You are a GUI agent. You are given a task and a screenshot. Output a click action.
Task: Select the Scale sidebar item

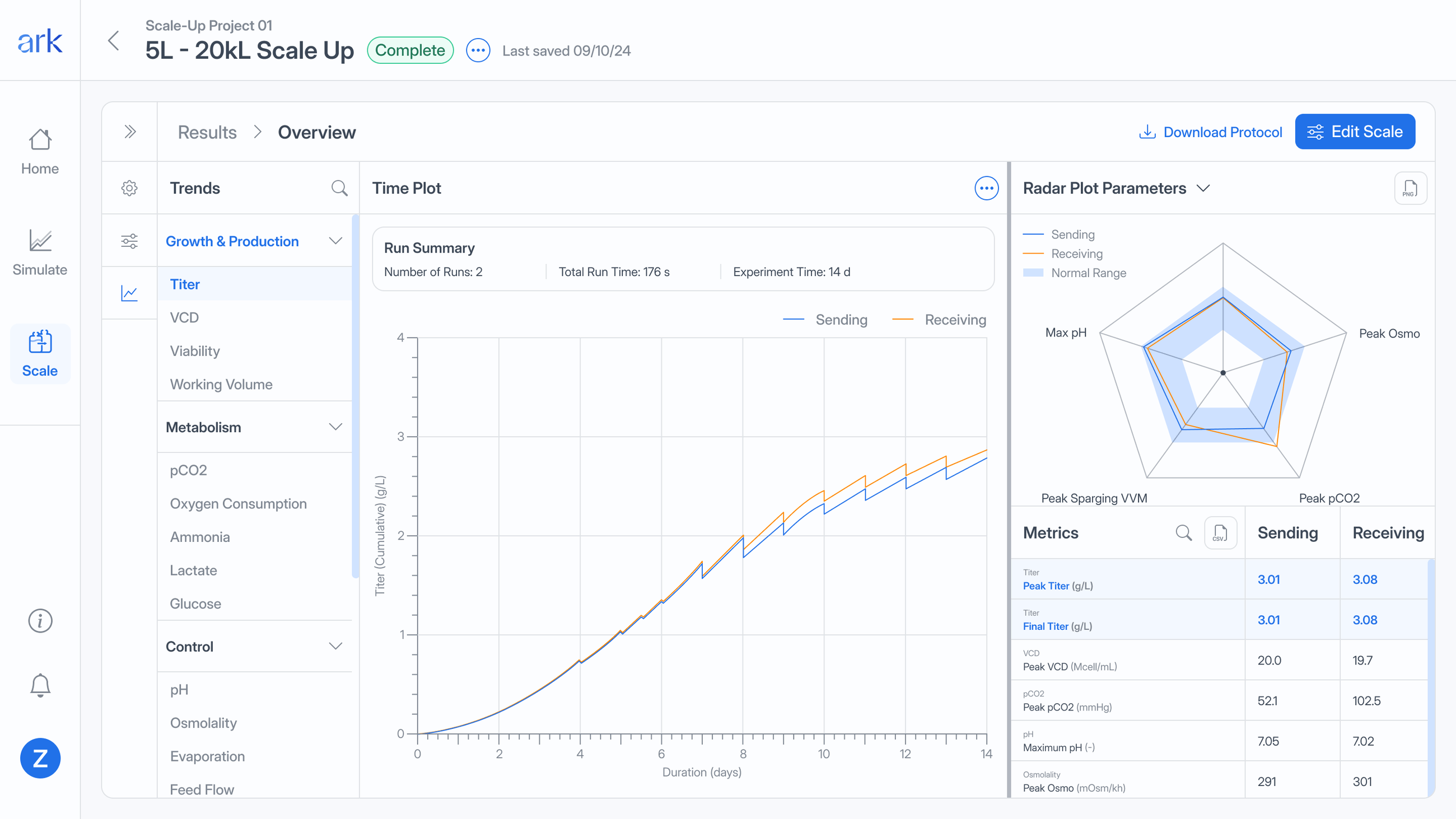pos(40,354)
